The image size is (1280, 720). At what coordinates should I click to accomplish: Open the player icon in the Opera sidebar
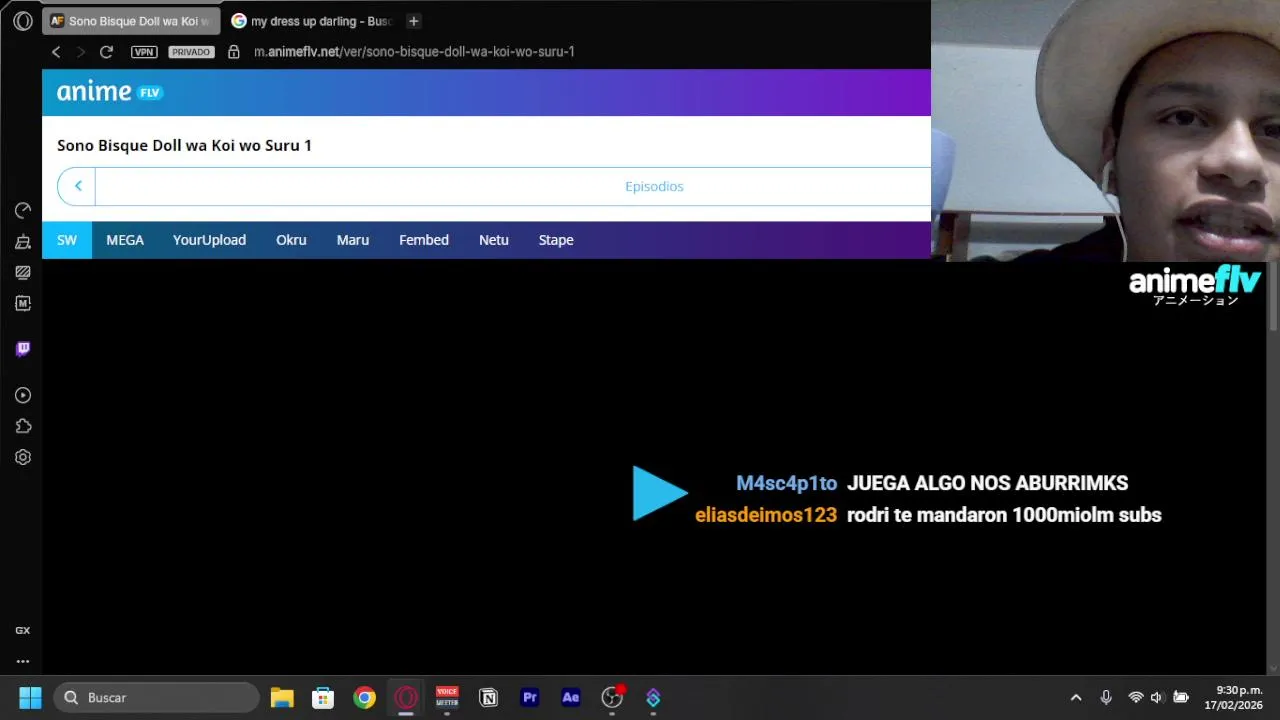(23, 395)
